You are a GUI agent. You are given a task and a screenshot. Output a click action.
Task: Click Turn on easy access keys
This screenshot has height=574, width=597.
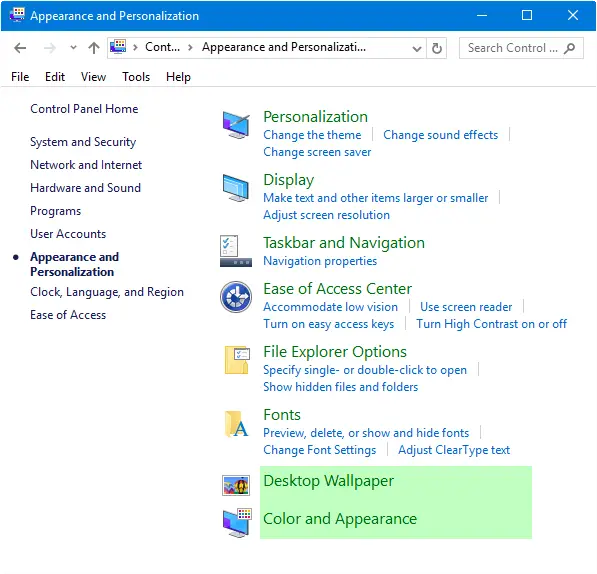pyautogui.click(x=329, y=324)
